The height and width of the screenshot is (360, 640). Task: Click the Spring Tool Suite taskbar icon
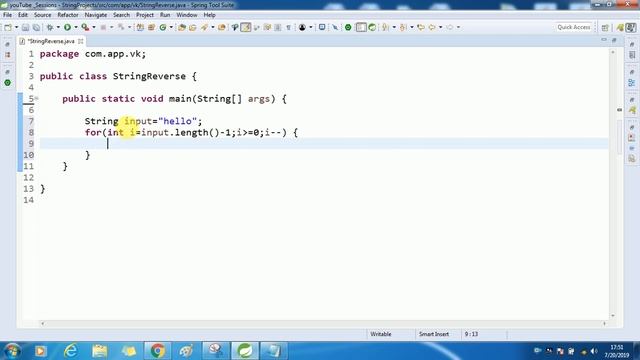245,351
